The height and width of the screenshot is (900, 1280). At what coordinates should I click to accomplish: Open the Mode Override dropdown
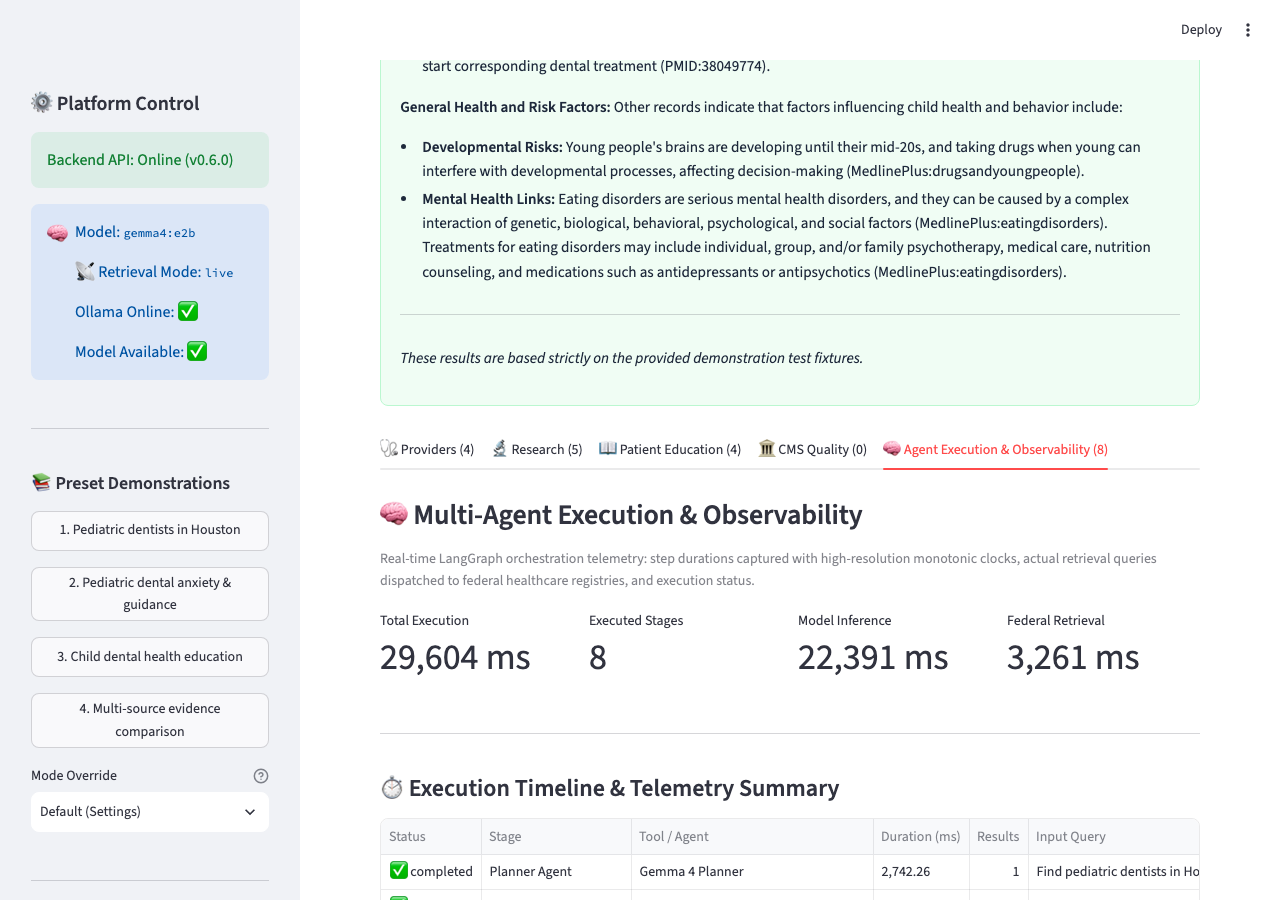150,812
